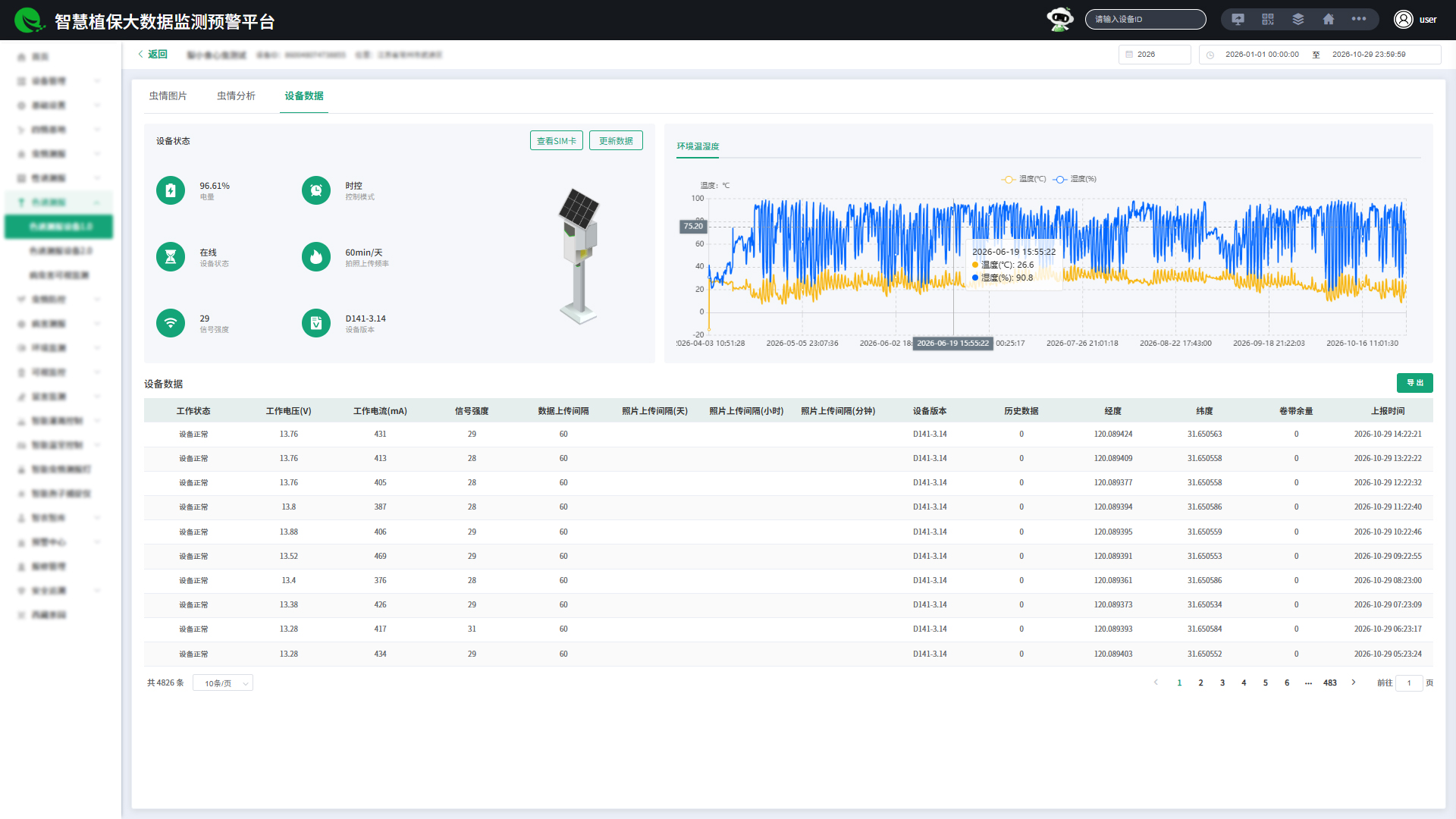
Task: Click the calendar icon in year picker
Action: 1129,55
